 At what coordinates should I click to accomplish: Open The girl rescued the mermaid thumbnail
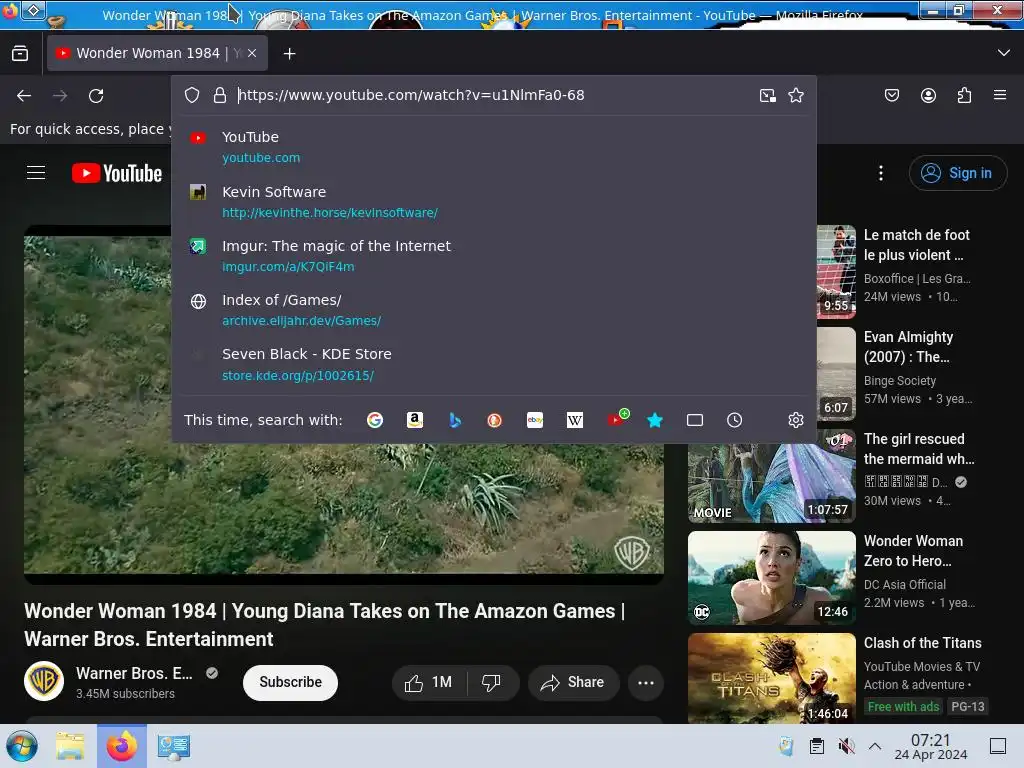(771, 483)
